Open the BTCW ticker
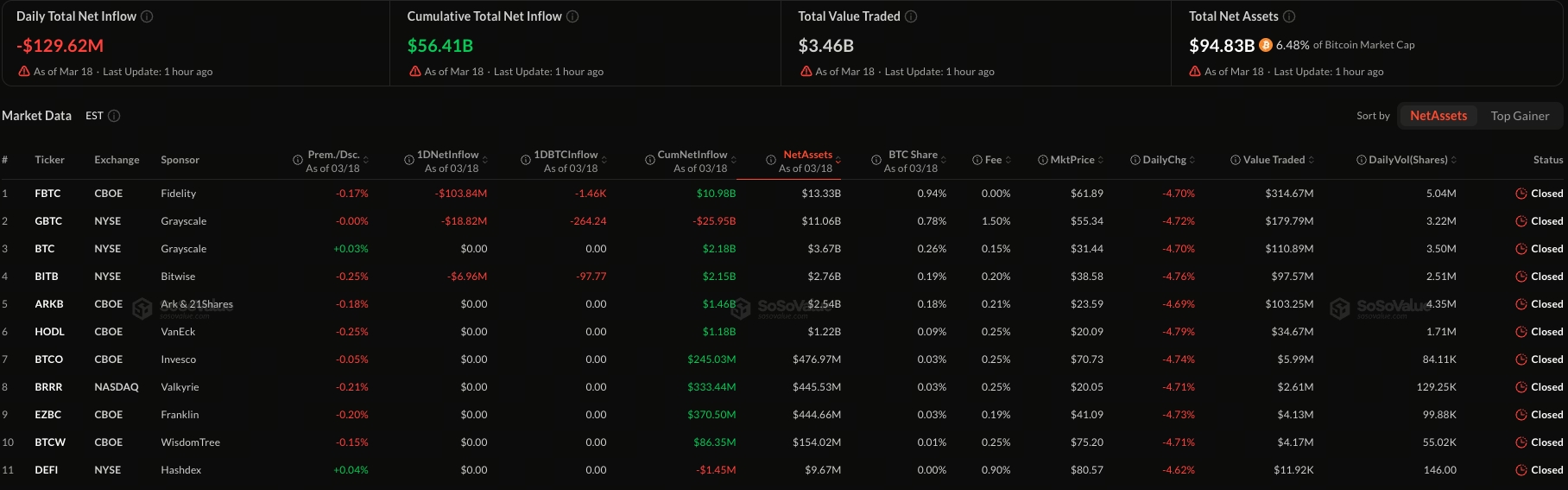This screenshot has width=1568, height=490. click(50, 442)
